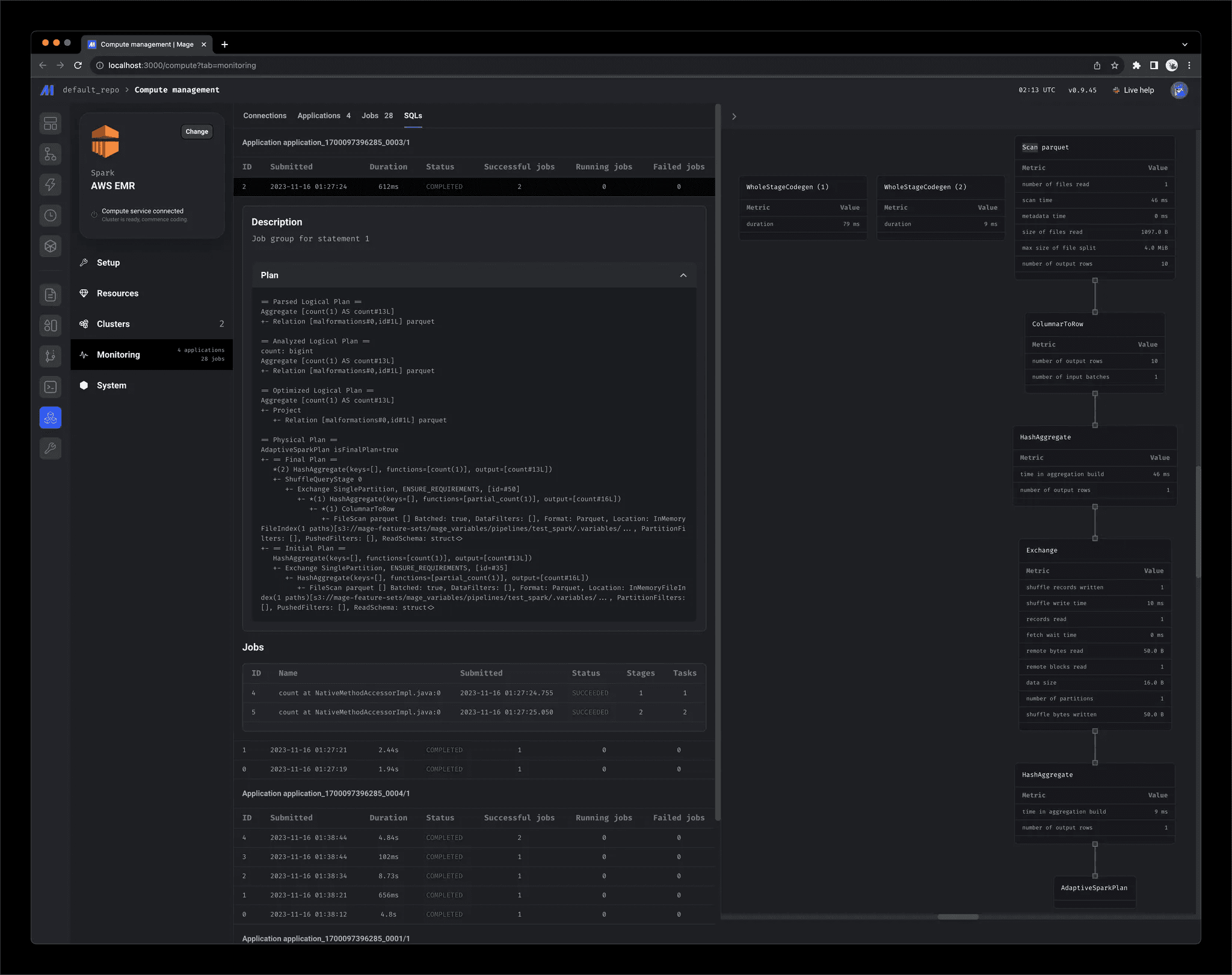Open Resources in compute menu
Image resolution: width=1232 pixels, height=975 pixels.
[x=152, y=294]
